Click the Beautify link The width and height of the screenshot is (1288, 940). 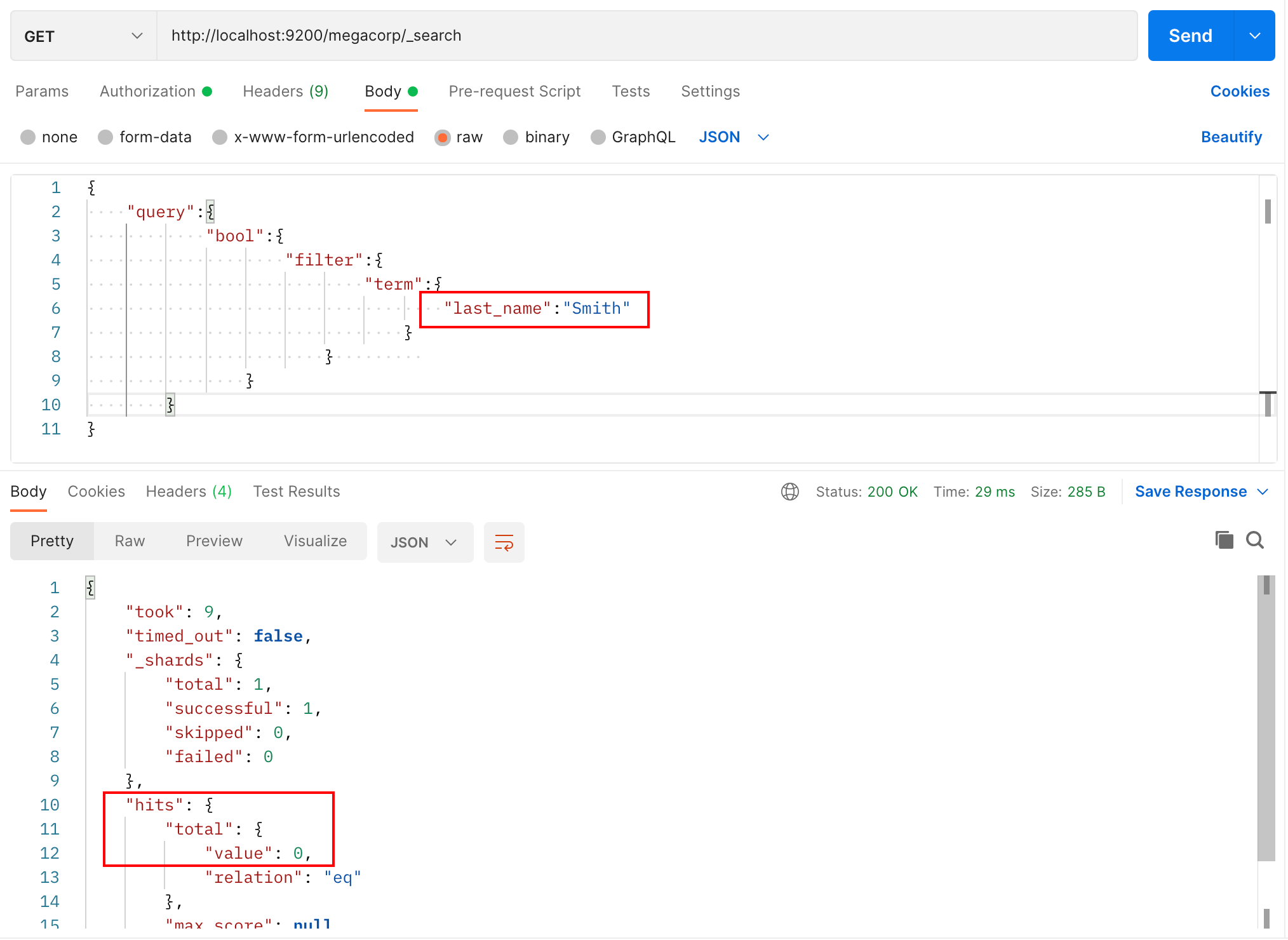click(1231, 137)
